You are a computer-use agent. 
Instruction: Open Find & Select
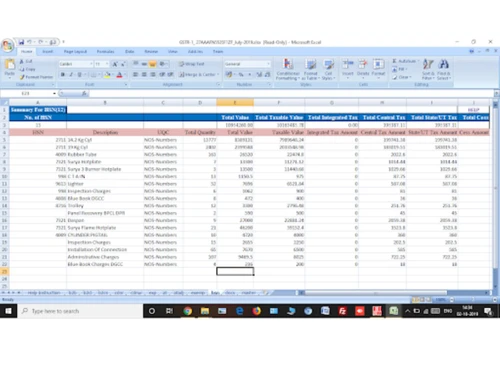click(444, 69)
